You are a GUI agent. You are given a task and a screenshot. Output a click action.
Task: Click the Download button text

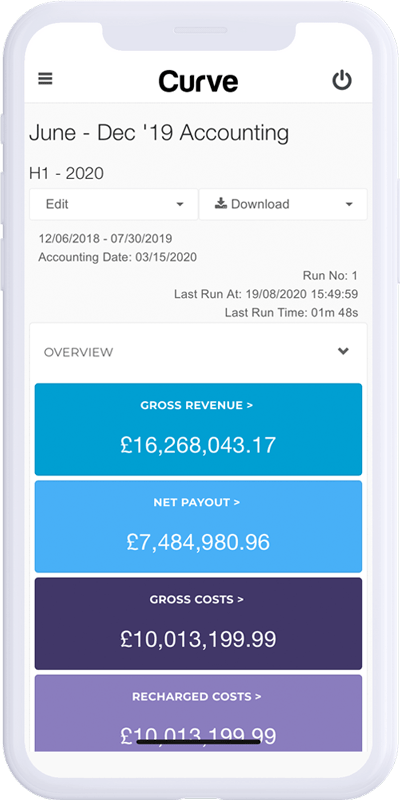[260, 204]
